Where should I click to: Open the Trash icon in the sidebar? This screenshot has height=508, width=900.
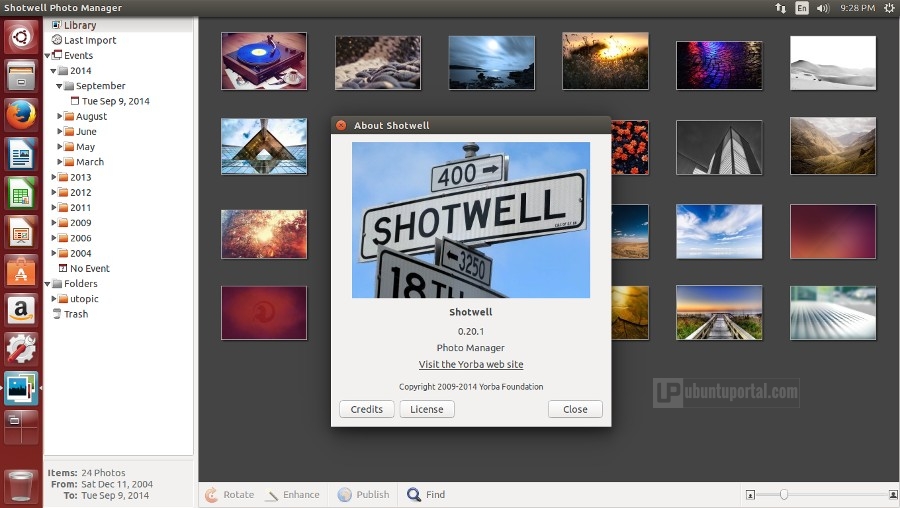[57, 314]
